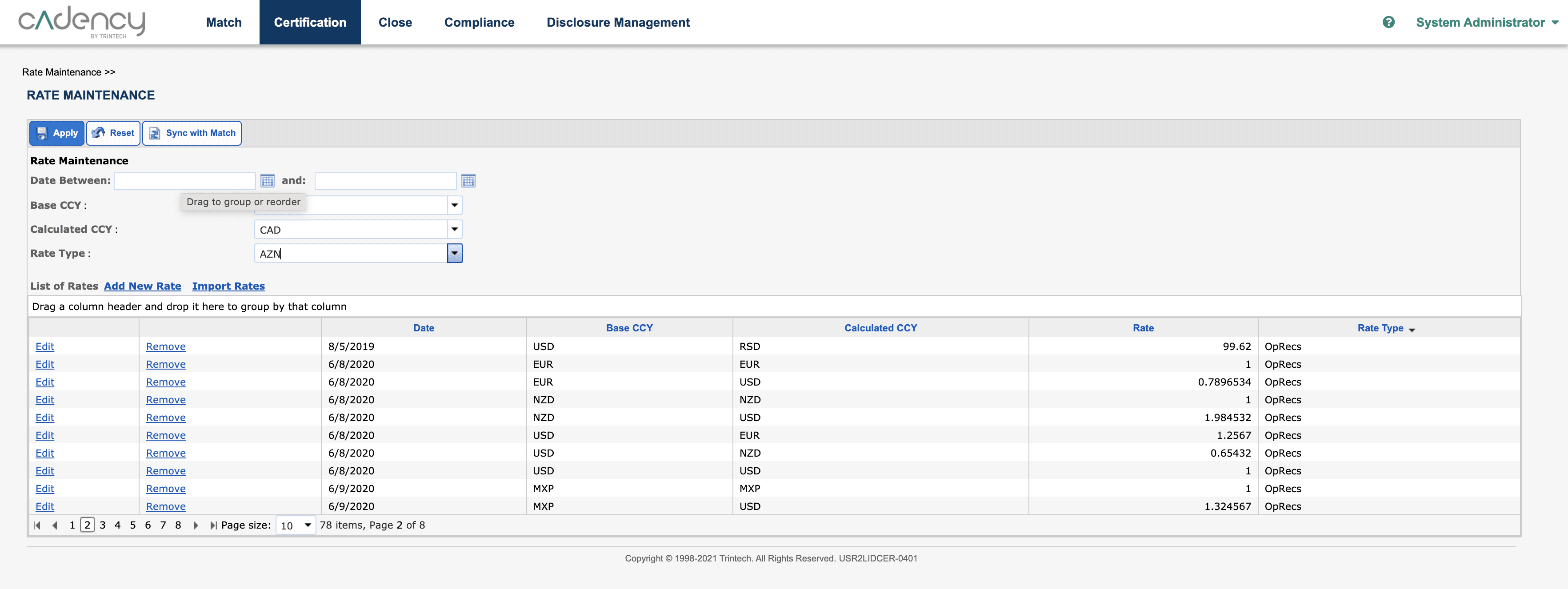This screenshot has width=1568, height=589.
Task: Click the Apply icon button
Action: tap(41, 132)
